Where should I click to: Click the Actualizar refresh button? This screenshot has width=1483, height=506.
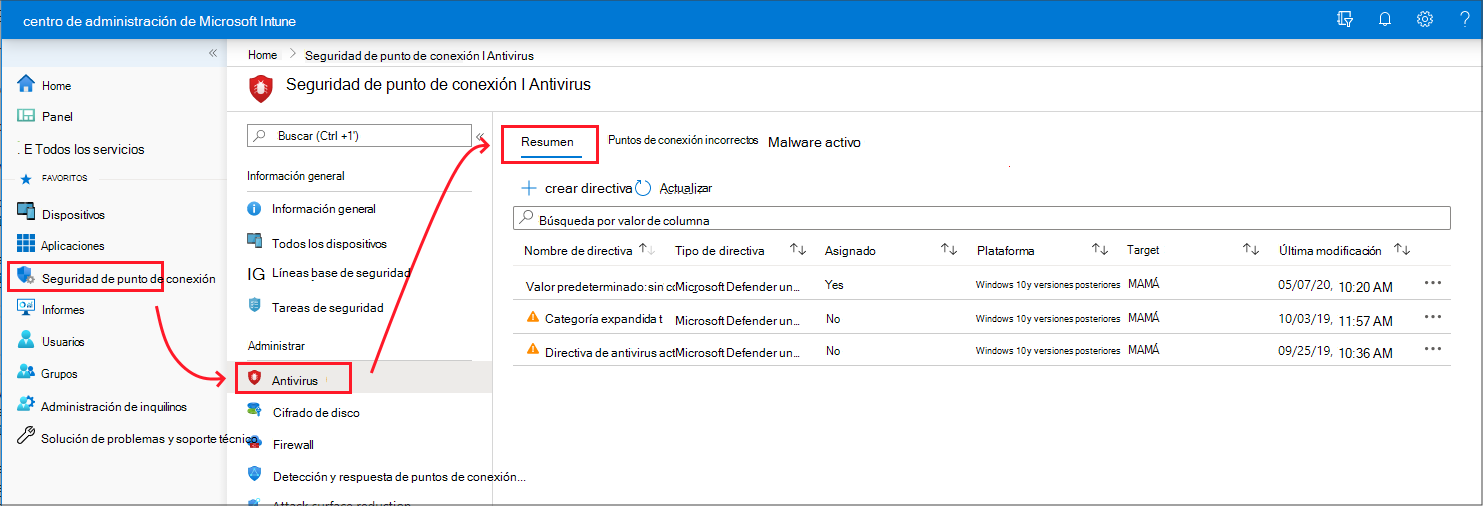point(674,188)
